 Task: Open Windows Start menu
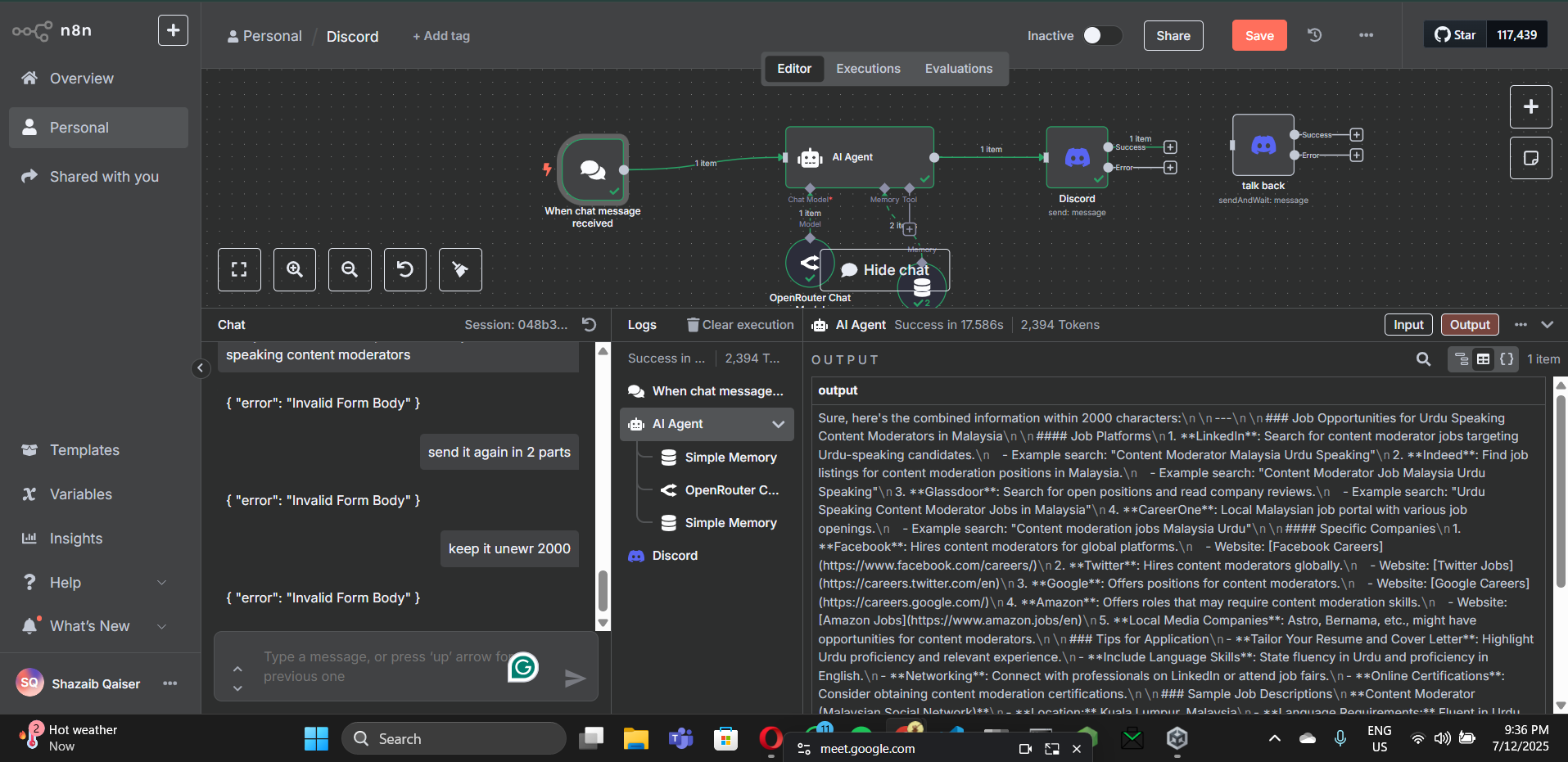(x=316, y=739)
